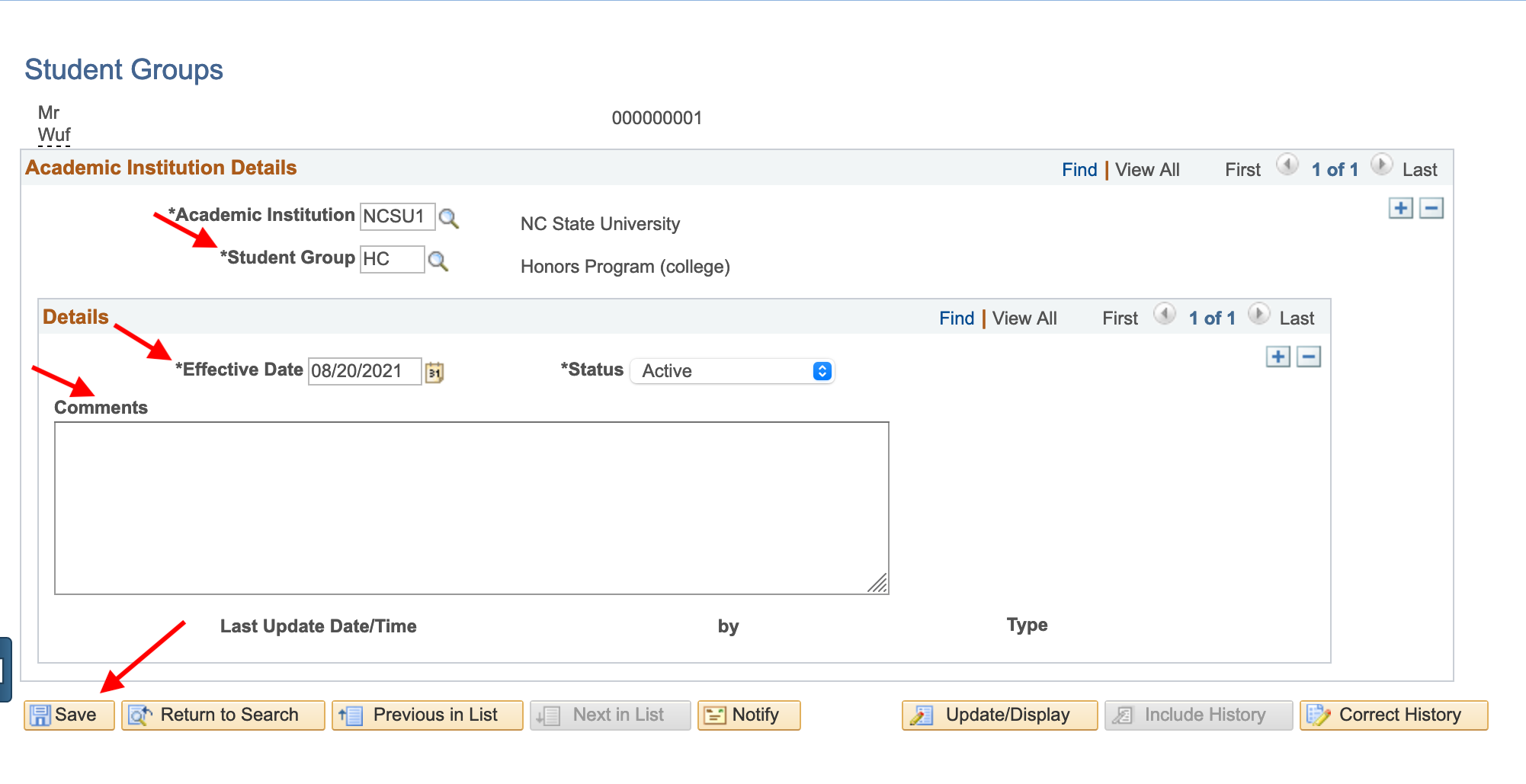
Task: Go to next Academic Institution row arrow
Action: point(1381,165)
